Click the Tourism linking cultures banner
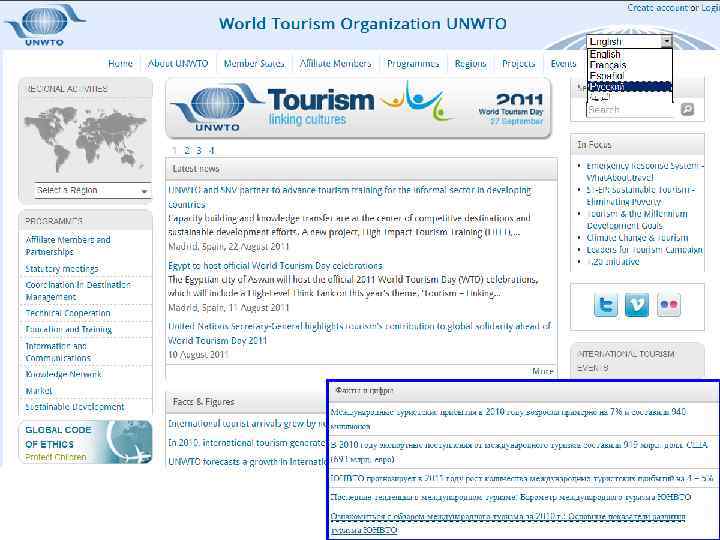 tap(358, 108)
